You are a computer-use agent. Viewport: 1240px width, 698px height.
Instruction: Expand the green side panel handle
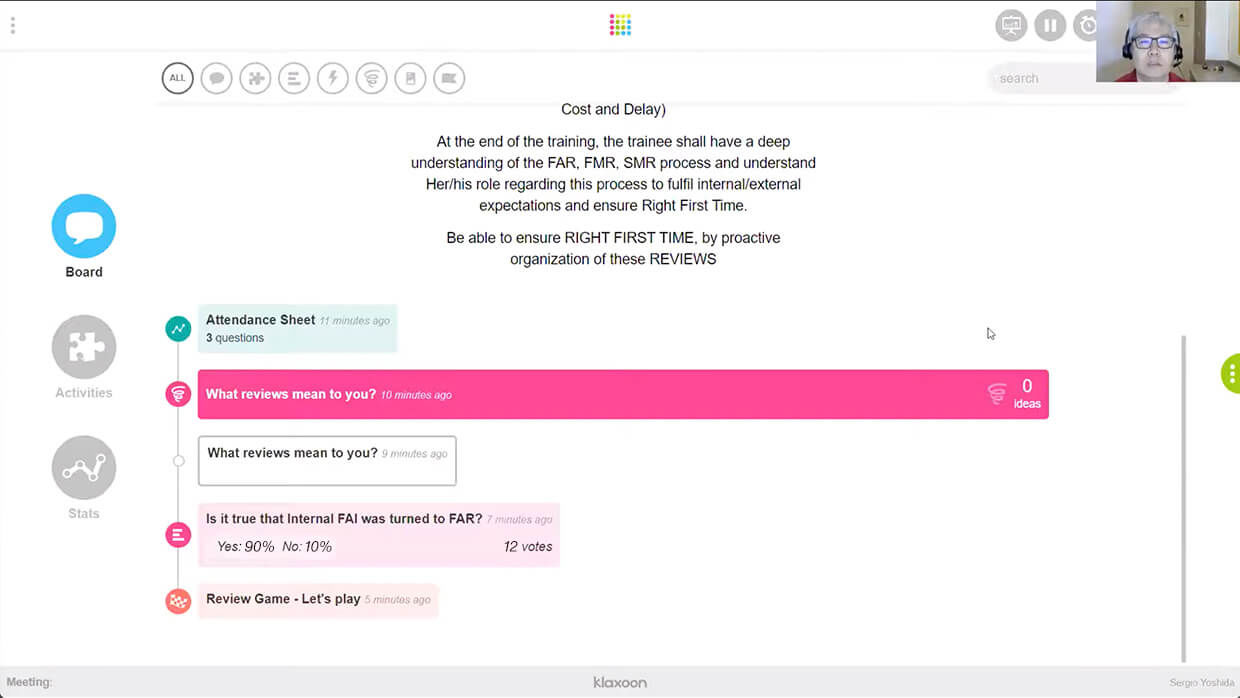click(x=1231, y=373)
